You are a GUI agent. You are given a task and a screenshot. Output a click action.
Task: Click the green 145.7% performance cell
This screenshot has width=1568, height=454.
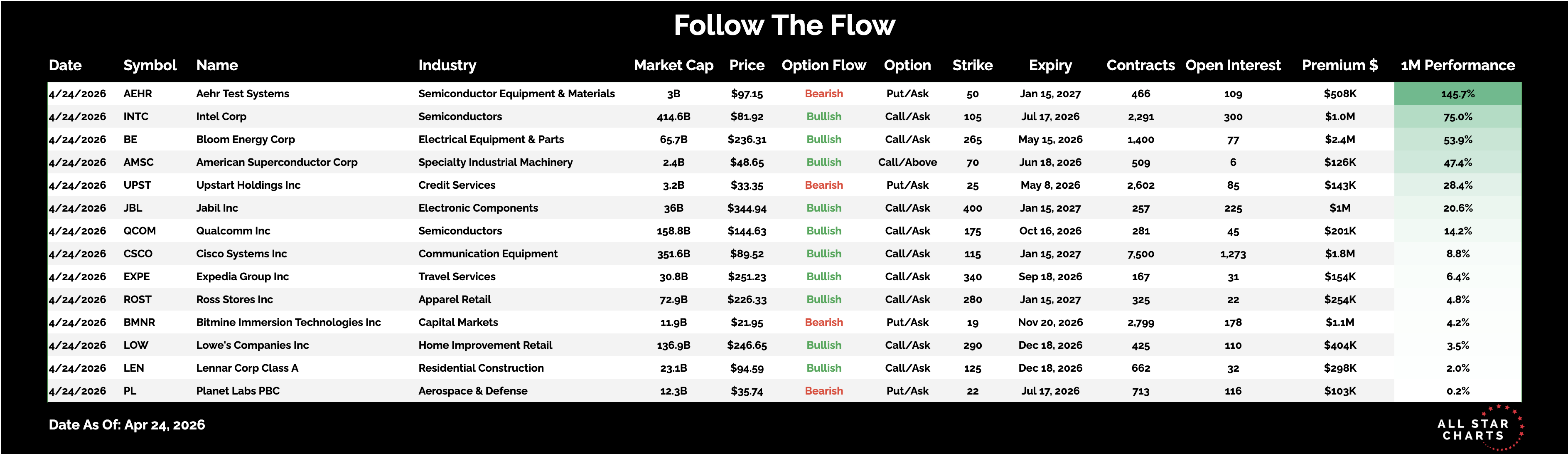[x=1457, y=94]
